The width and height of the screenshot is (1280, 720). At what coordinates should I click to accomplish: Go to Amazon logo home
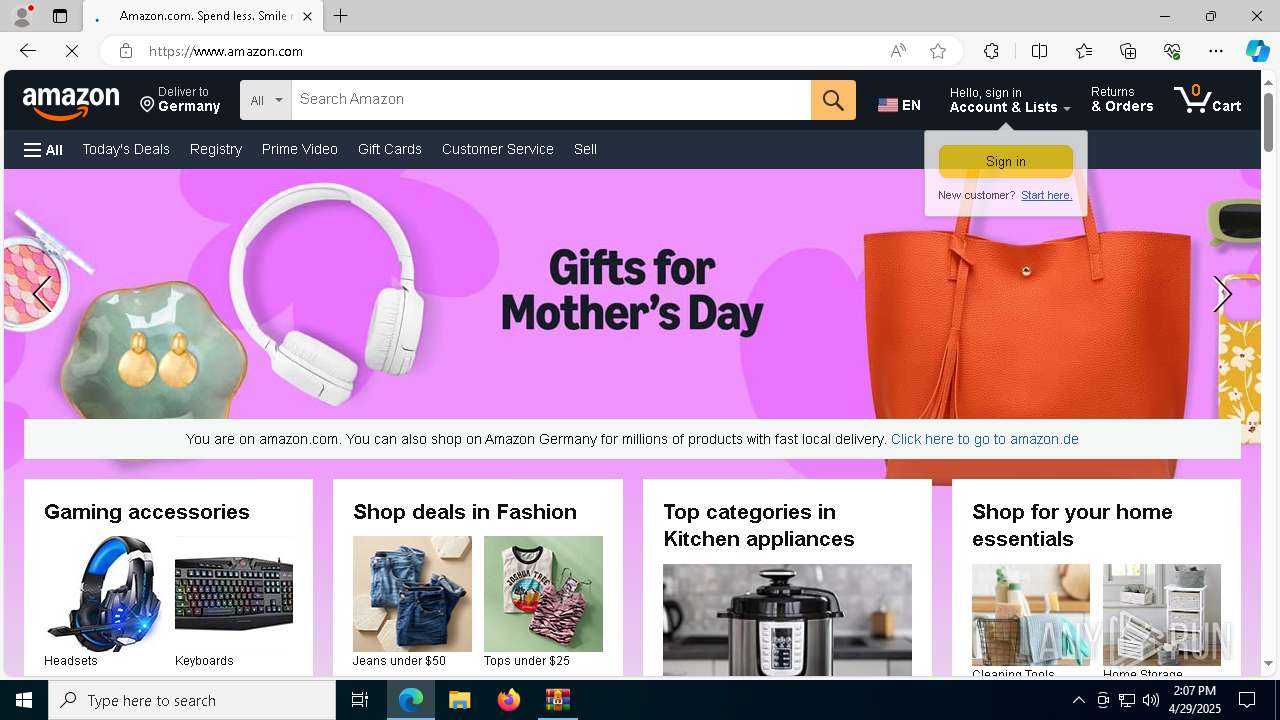(x=71, y=101)
